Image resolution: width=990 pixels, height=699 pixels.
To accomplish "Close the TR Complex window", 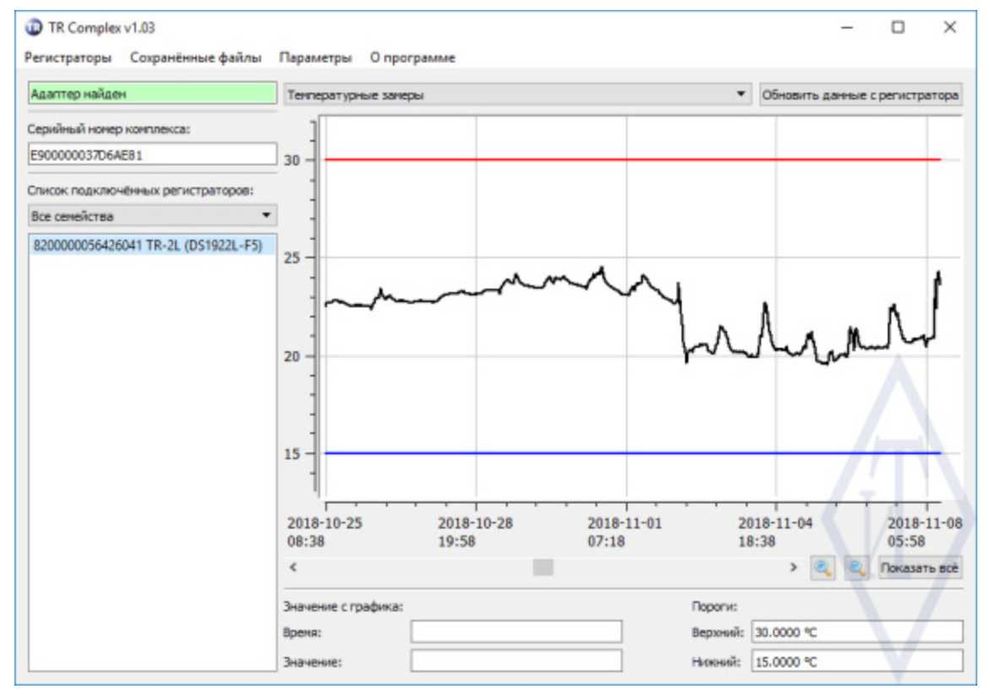I will [x=950, y=27].
